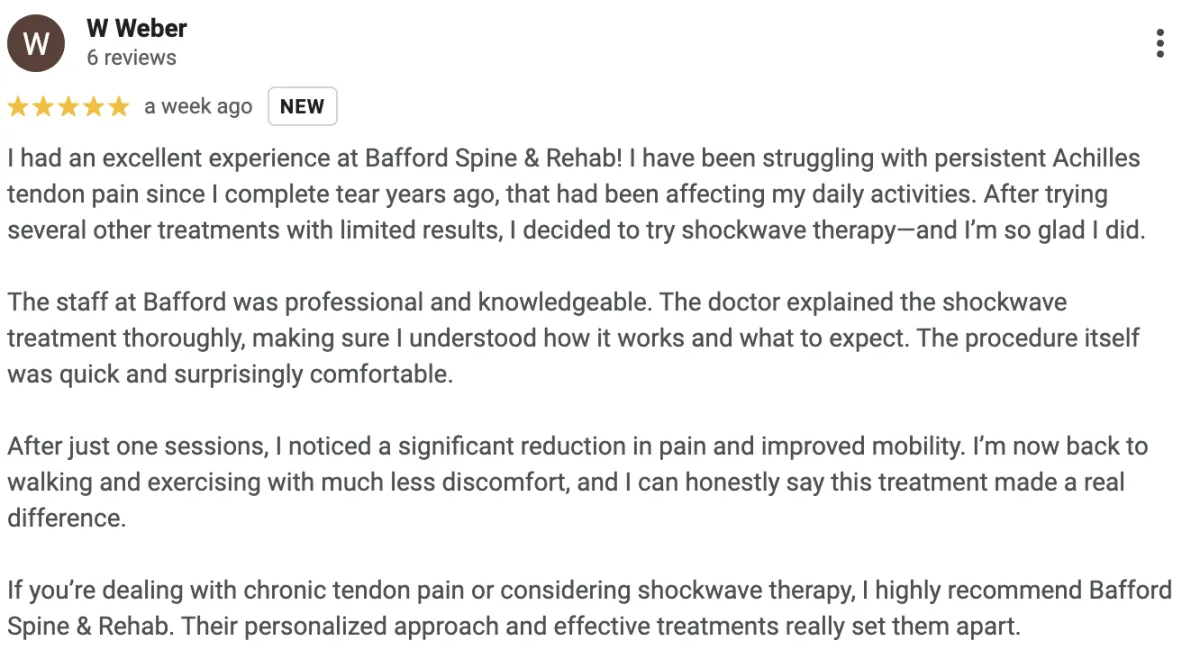Click 'Achilles' in the first paragraph
1200x650 pixels.
coord(1096,158)
